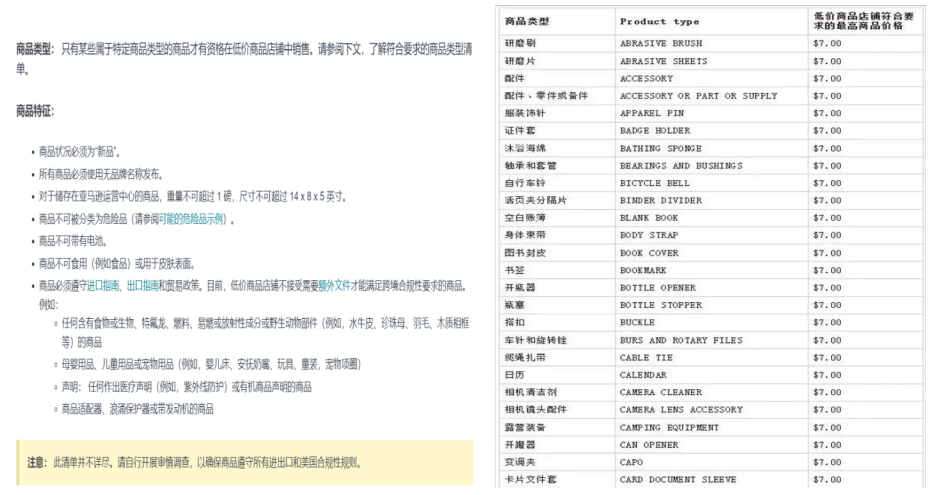Image resolution: width=929 pixels, height=495 pixels.
Task: Open the 进口指南 link
Action: 104,286
